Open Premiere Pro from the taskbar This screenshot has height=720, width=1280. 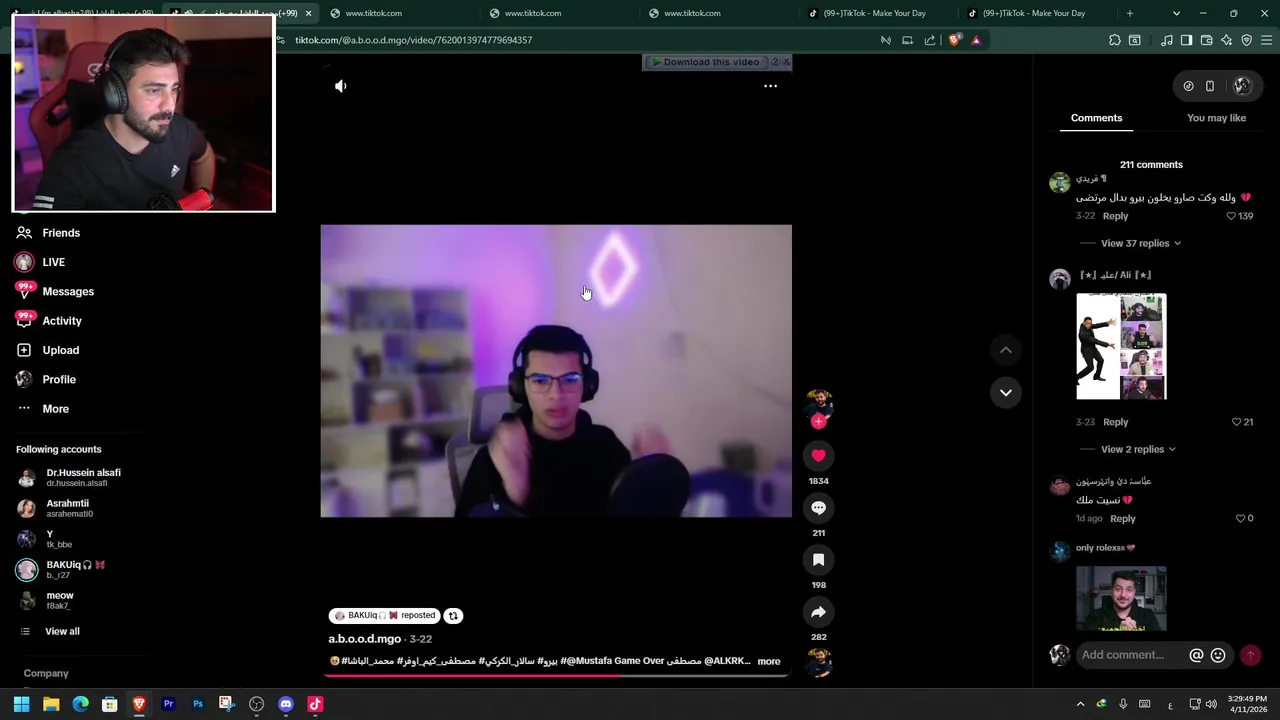[x=168, y=704]
